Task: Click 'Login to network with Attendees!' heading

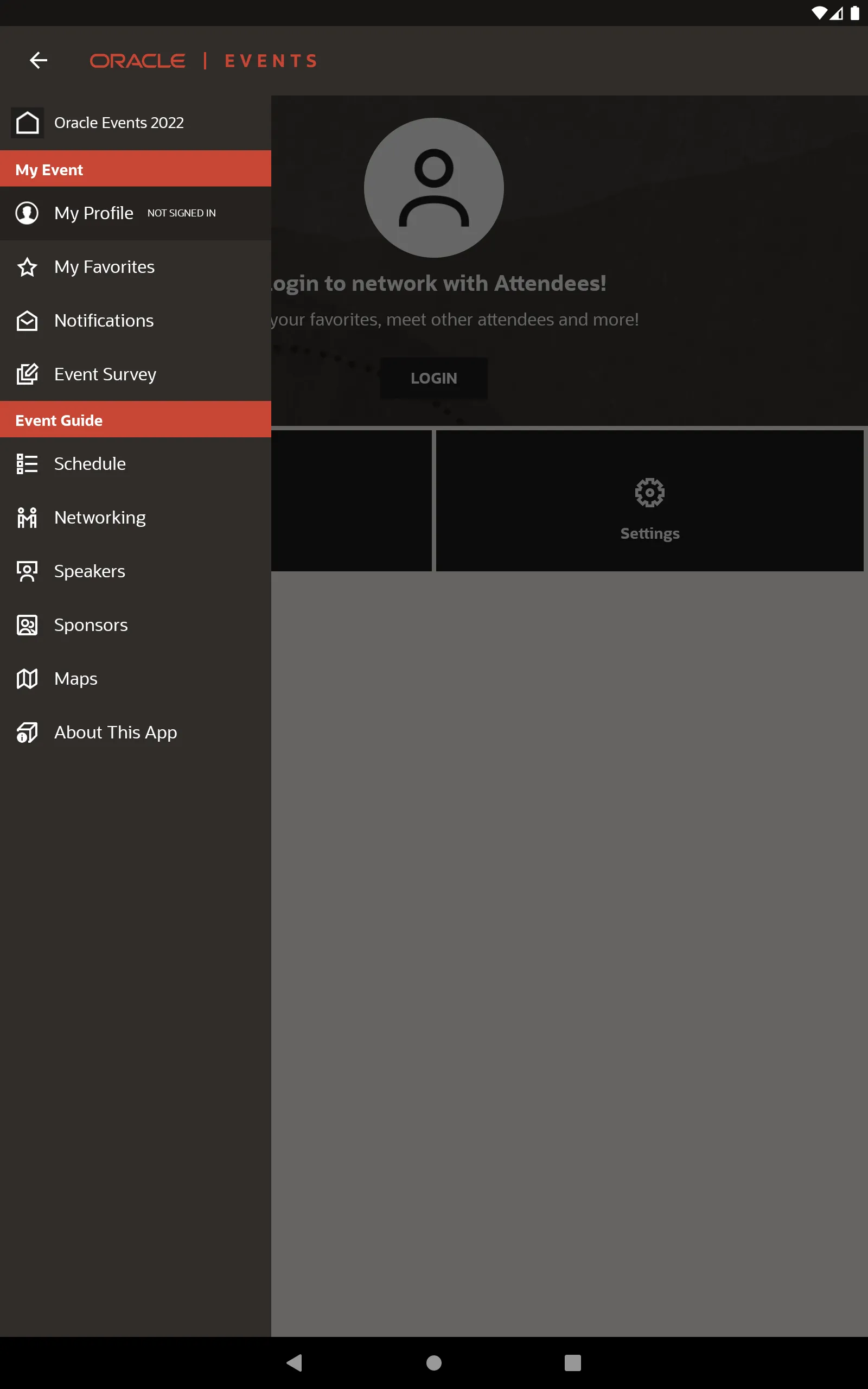Action: pos(438,284)
